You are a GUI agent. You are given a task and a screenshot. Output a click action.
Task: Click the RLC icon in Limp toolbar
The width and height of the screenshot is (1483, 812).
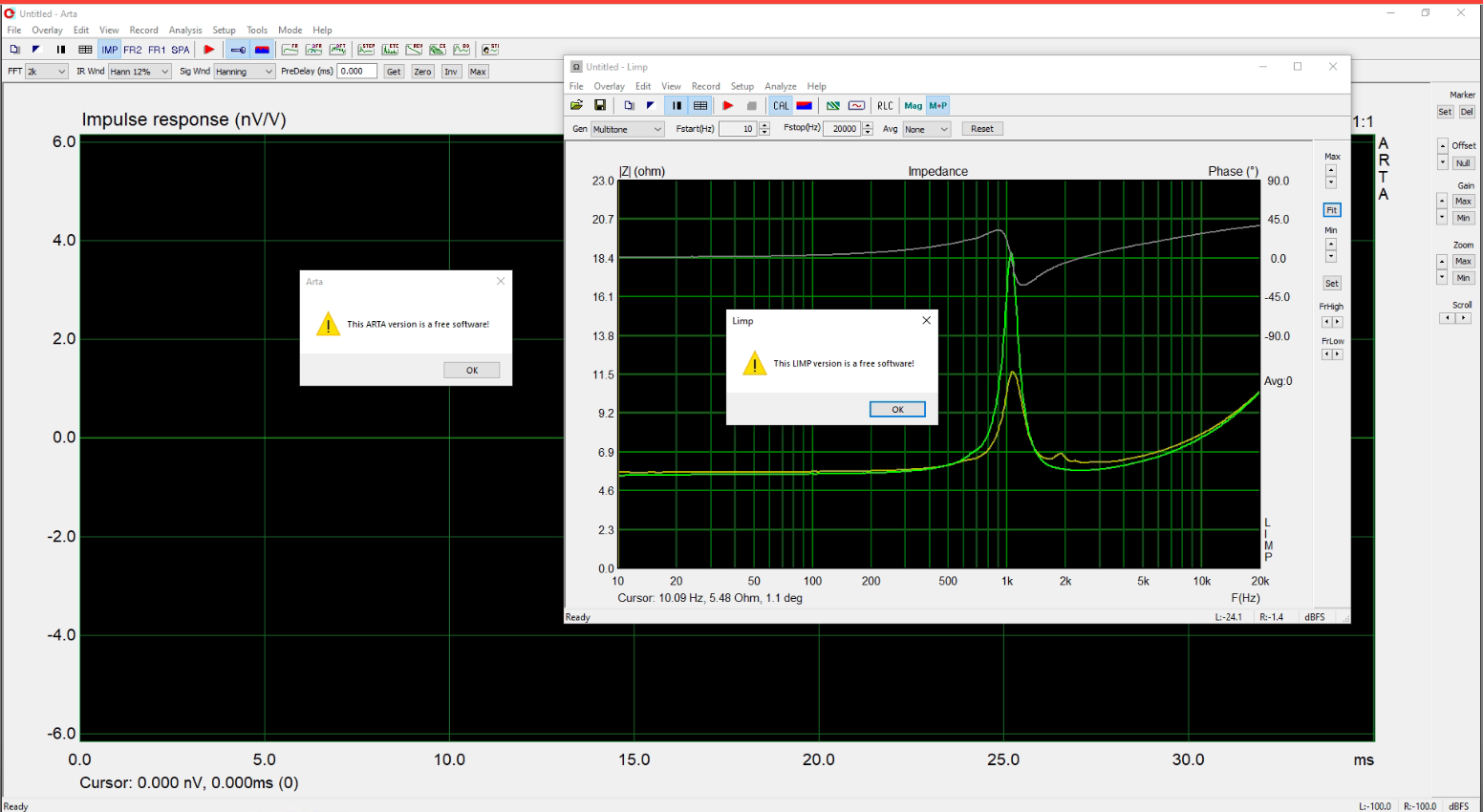click(x=886, y=106)
